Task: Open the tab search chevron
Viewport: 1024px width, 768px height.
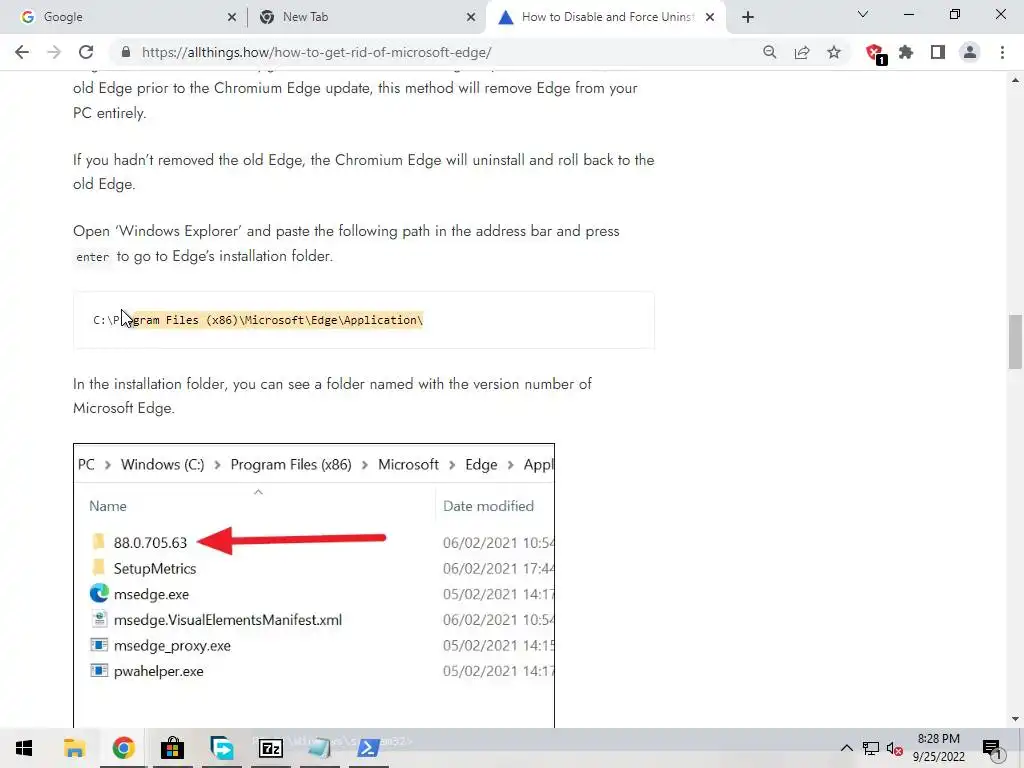Action: pyautogui.click(x=863, y=14)
